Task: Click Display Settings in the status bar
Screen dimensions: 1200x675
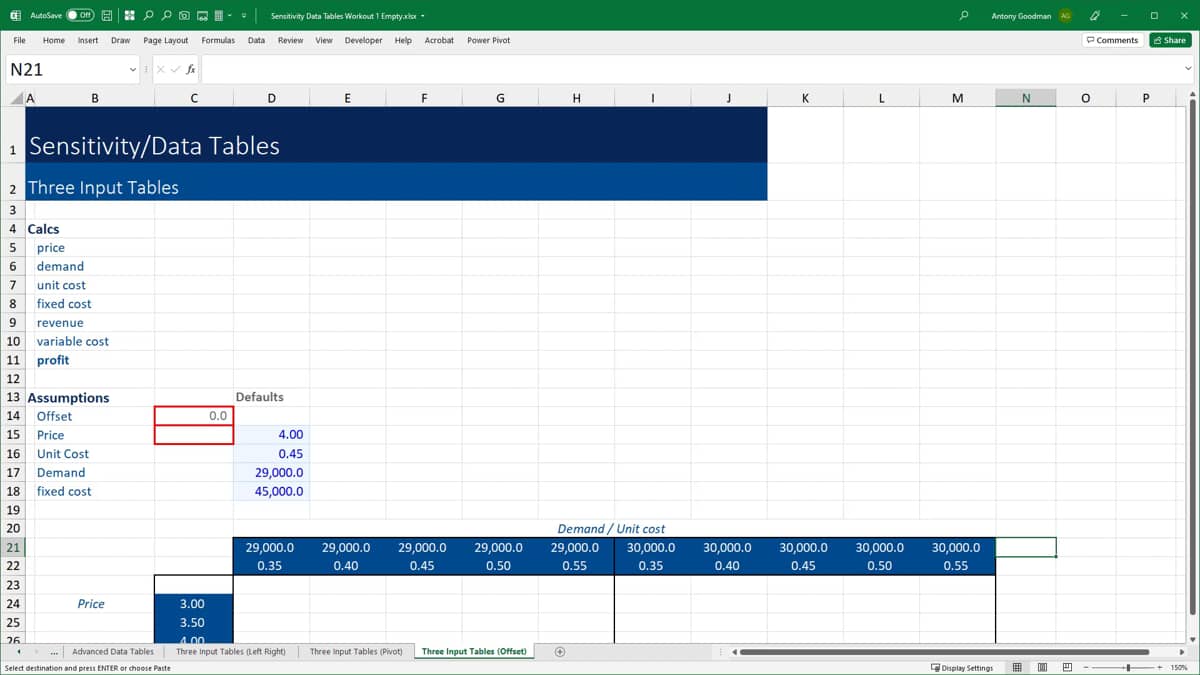Action: (x=961, y=668)
